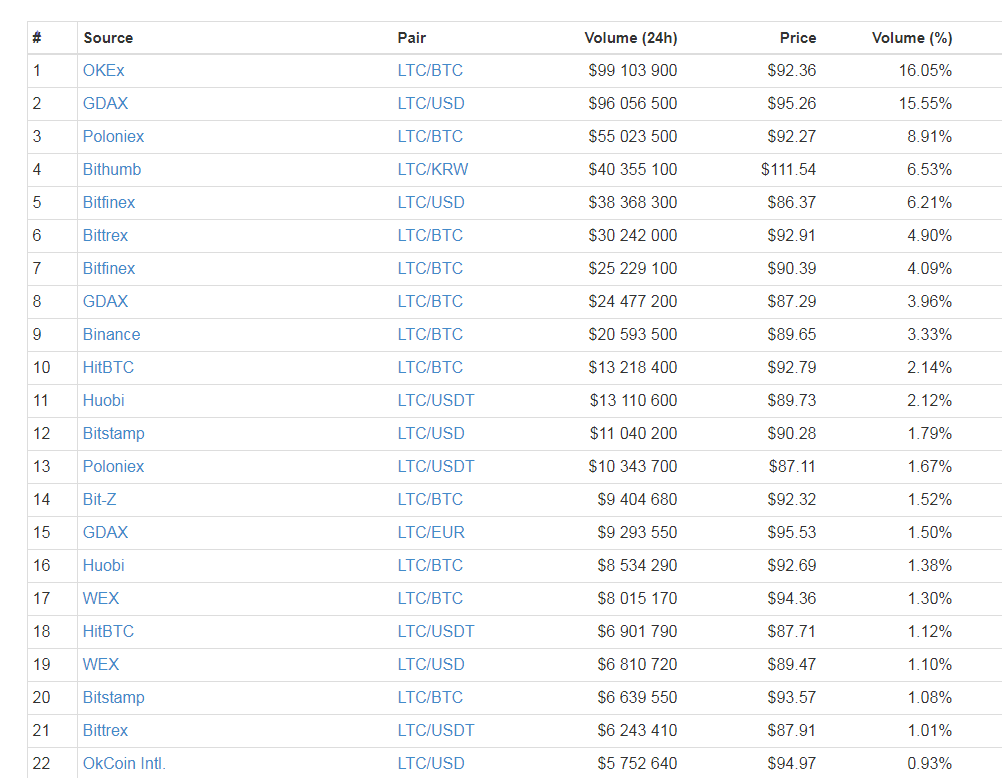
Task: Open LTC/USD pair link in row 2
Action: click(x=431, y=104)
